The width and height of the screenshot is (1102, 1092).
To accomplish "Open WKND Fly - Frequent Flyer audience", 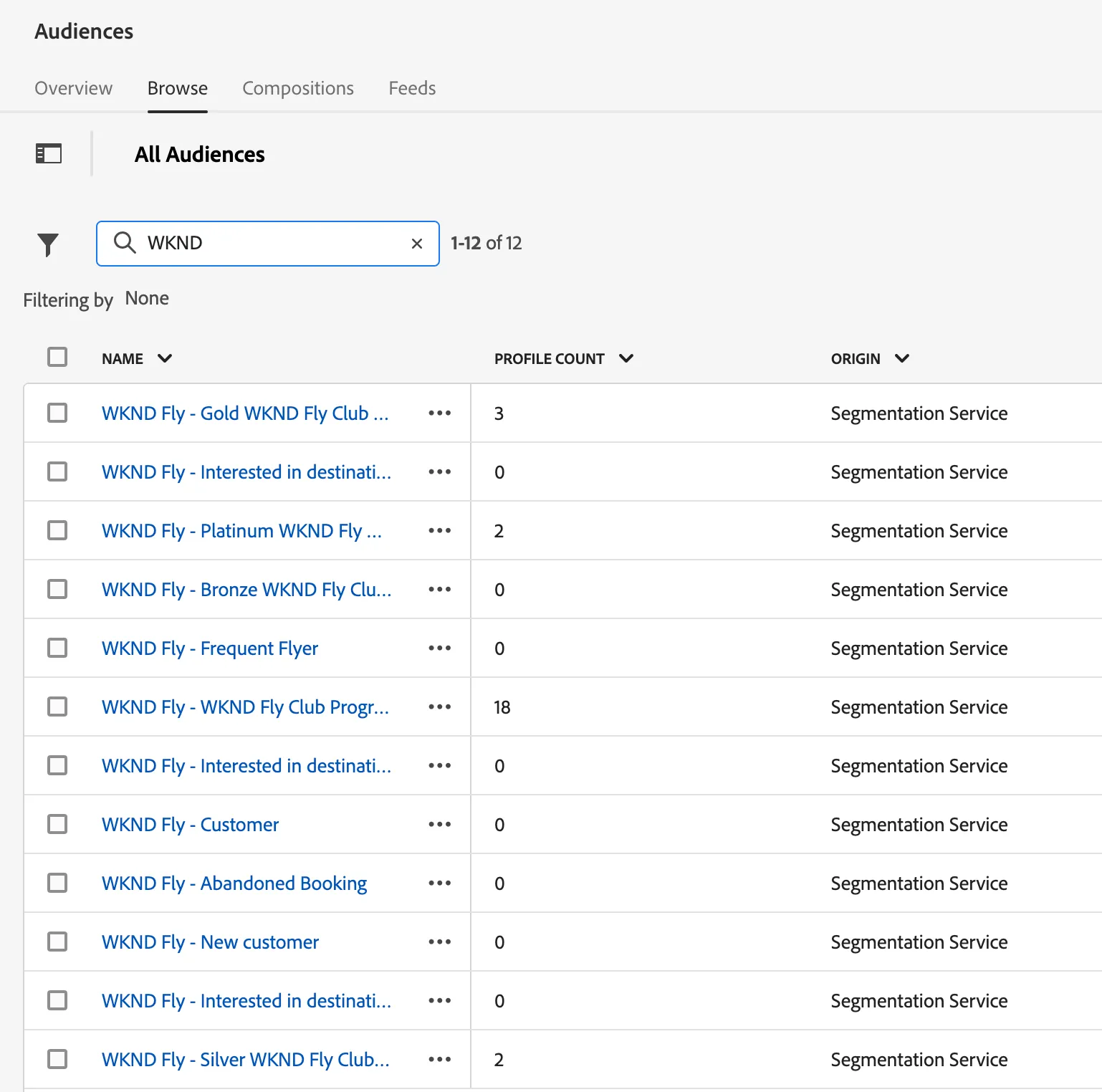I will click(210, 648).
